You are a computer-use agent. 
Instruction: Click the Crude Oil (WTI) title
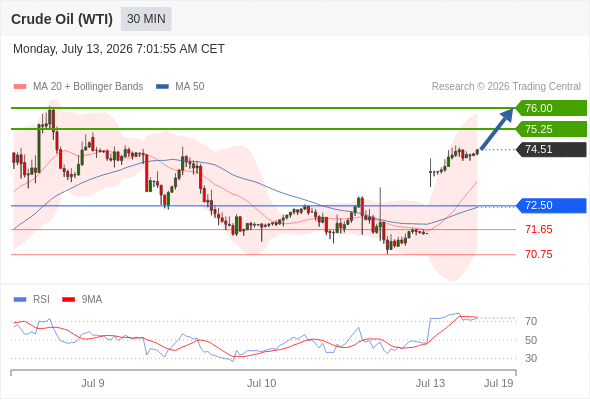click(62, 19)
